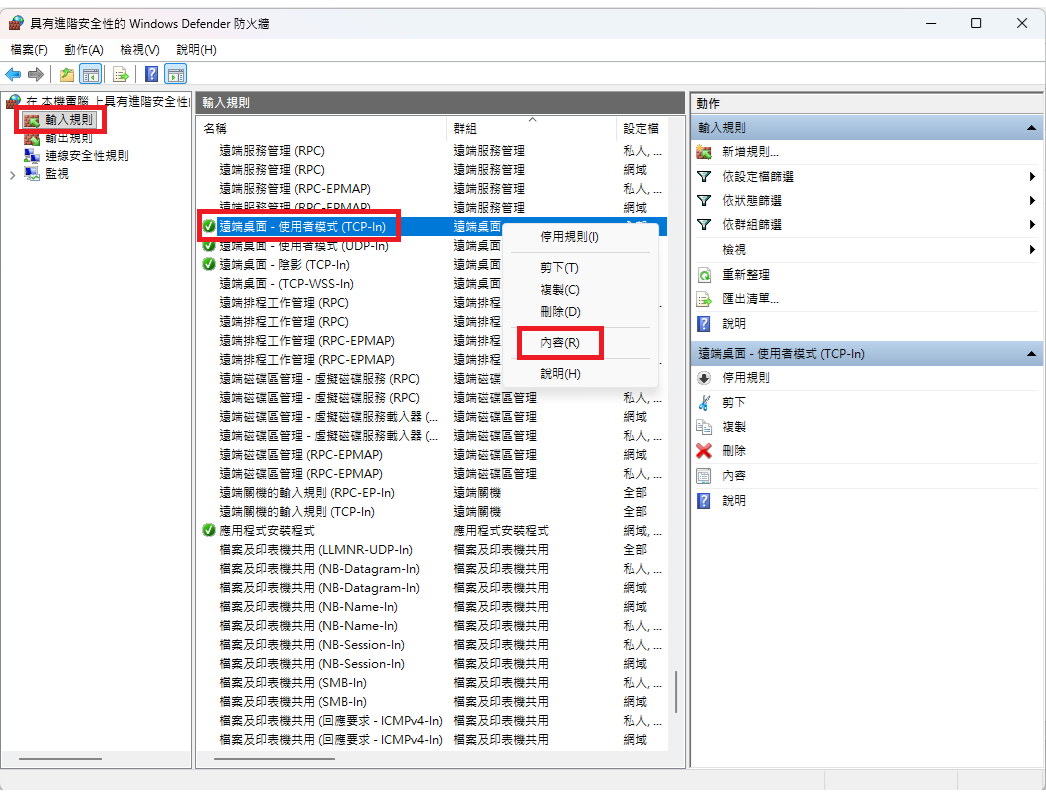
Task: Click the red X 刪除 action
Action: (x=704, y=451)
